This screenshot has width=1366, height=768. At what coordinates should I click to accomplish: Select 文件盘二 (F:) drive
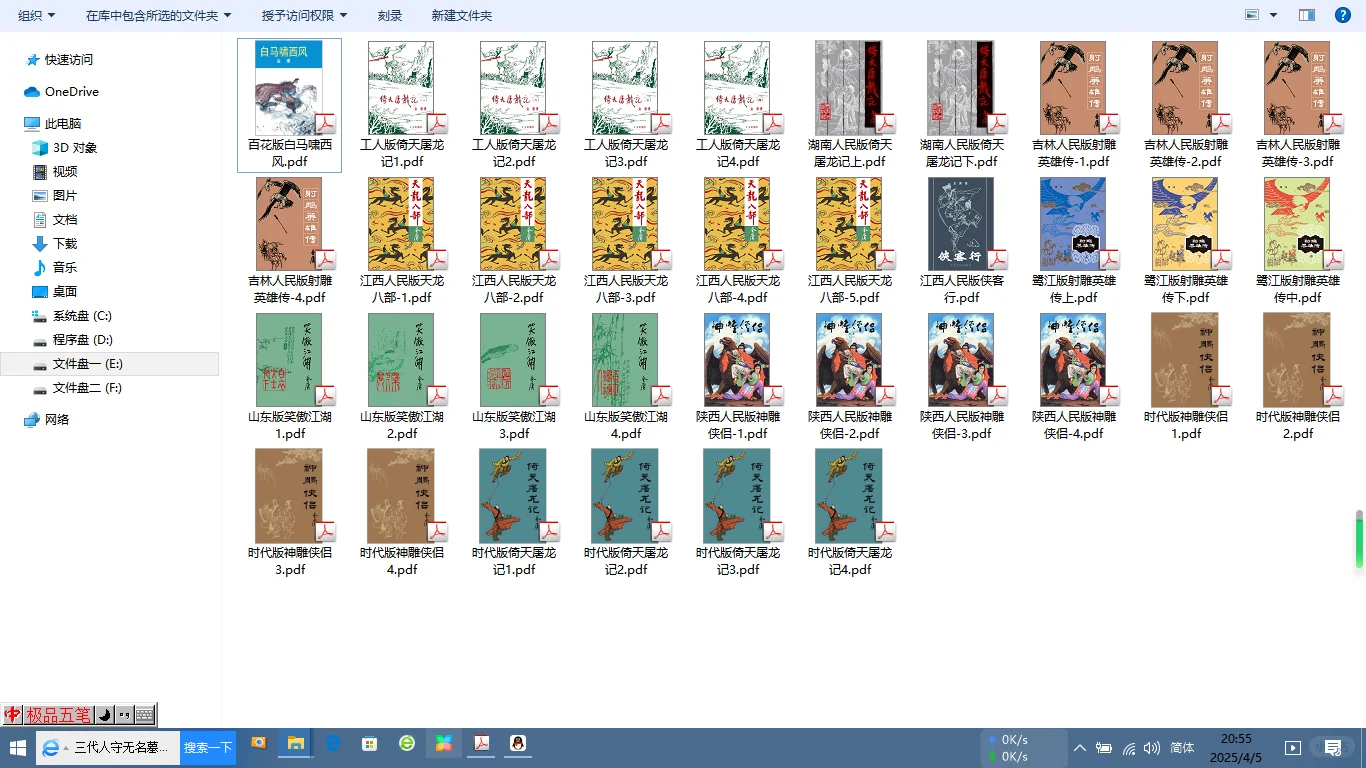pyautogui.click(x=77, y=388)
